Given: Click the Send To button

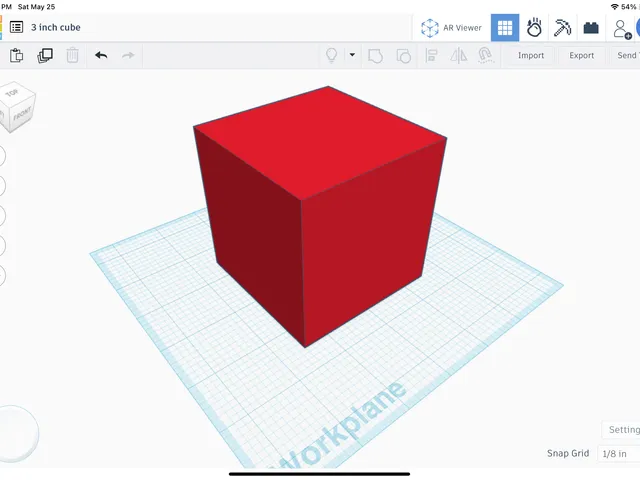Looking at the screenshot, I should (626, 56).
